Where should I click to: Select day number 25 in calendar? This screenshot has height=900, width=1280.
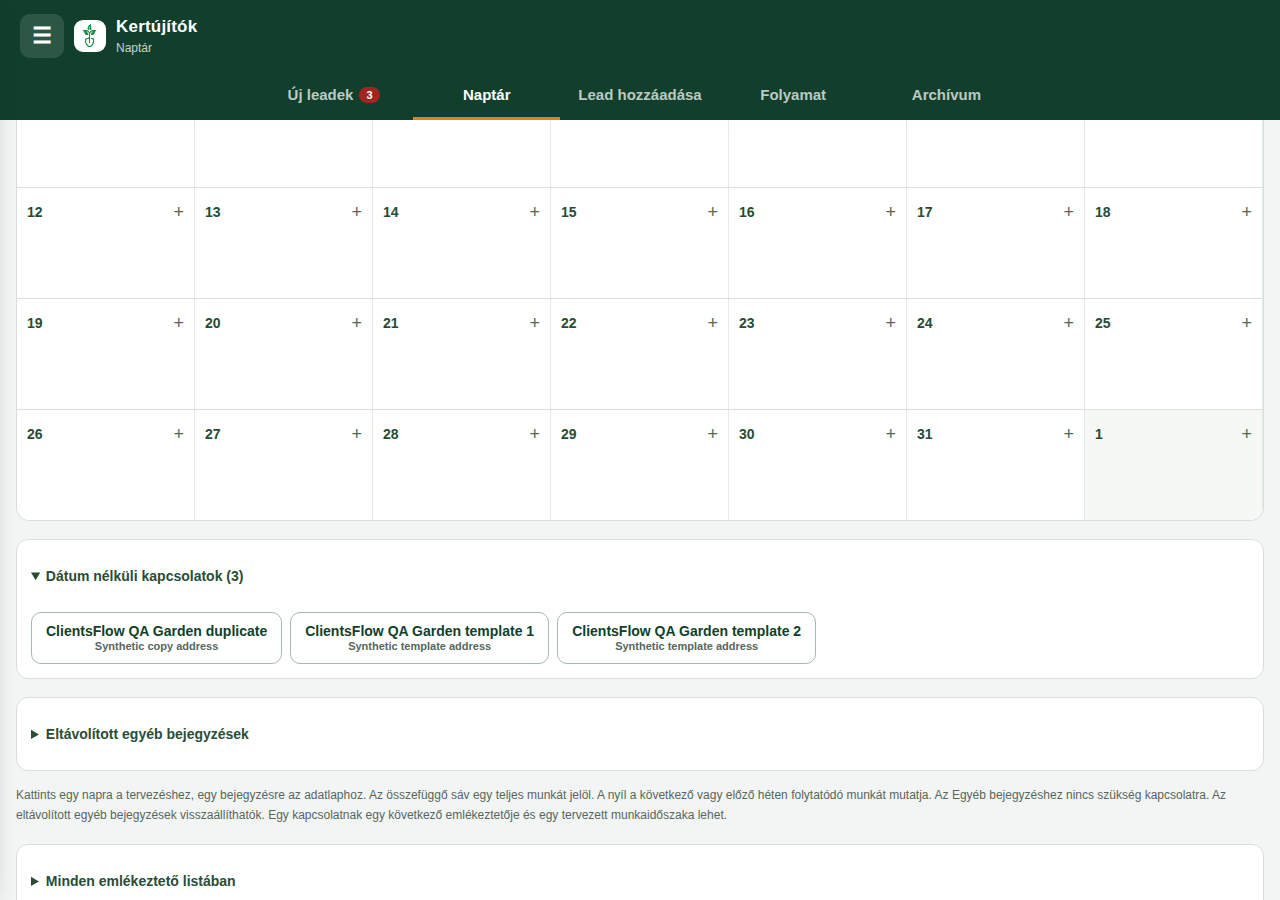1103,323
